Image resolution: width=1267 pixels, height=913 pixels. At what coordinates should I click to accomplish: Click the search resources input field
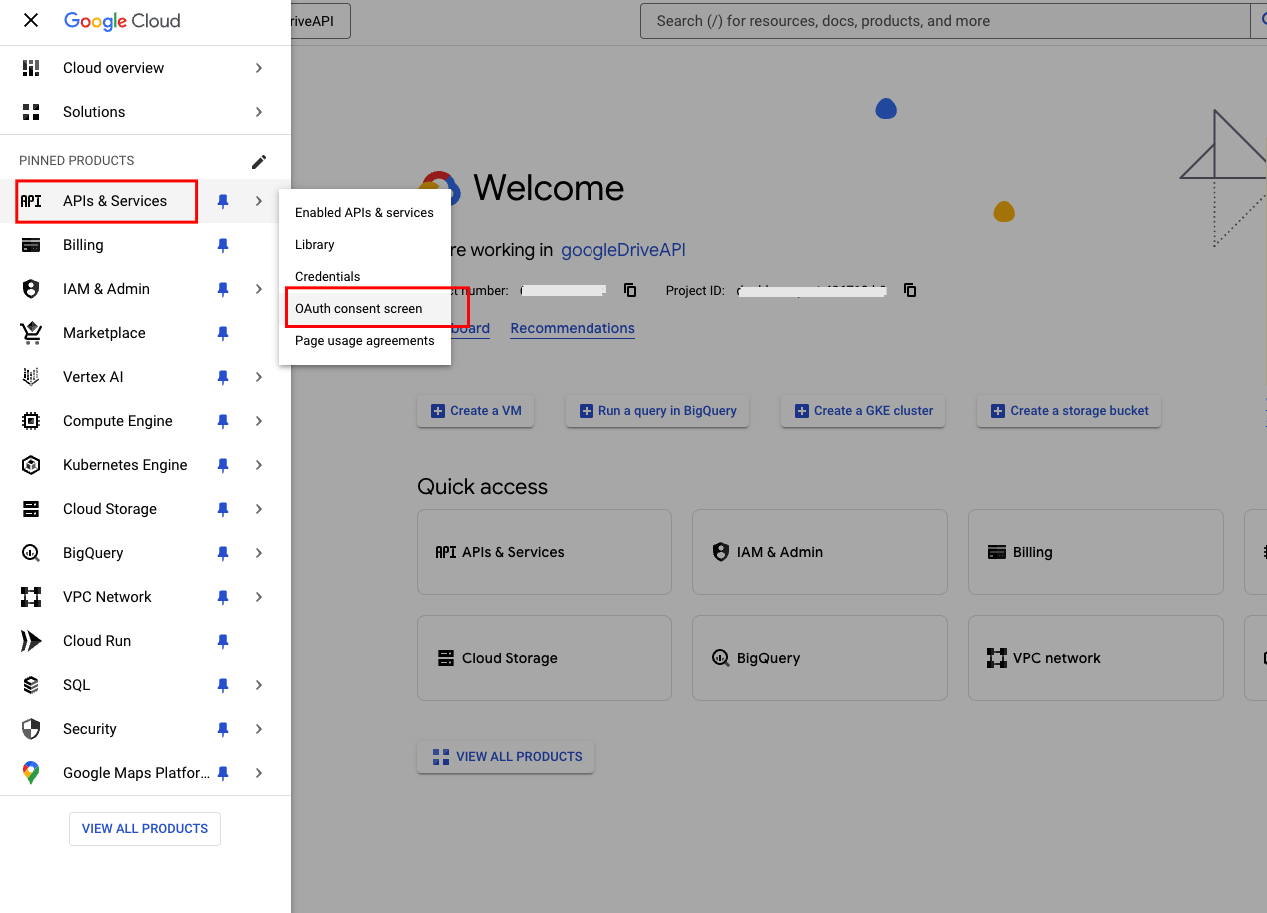coord(945,21)
